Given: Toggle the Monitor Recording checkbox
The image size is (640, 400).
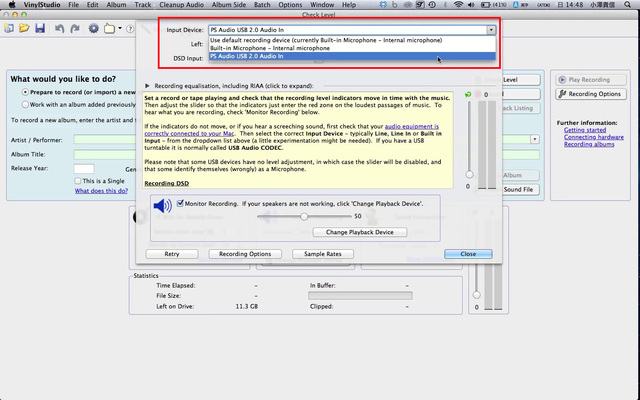Looking at the screenshot, I should (x=180, y=203).
